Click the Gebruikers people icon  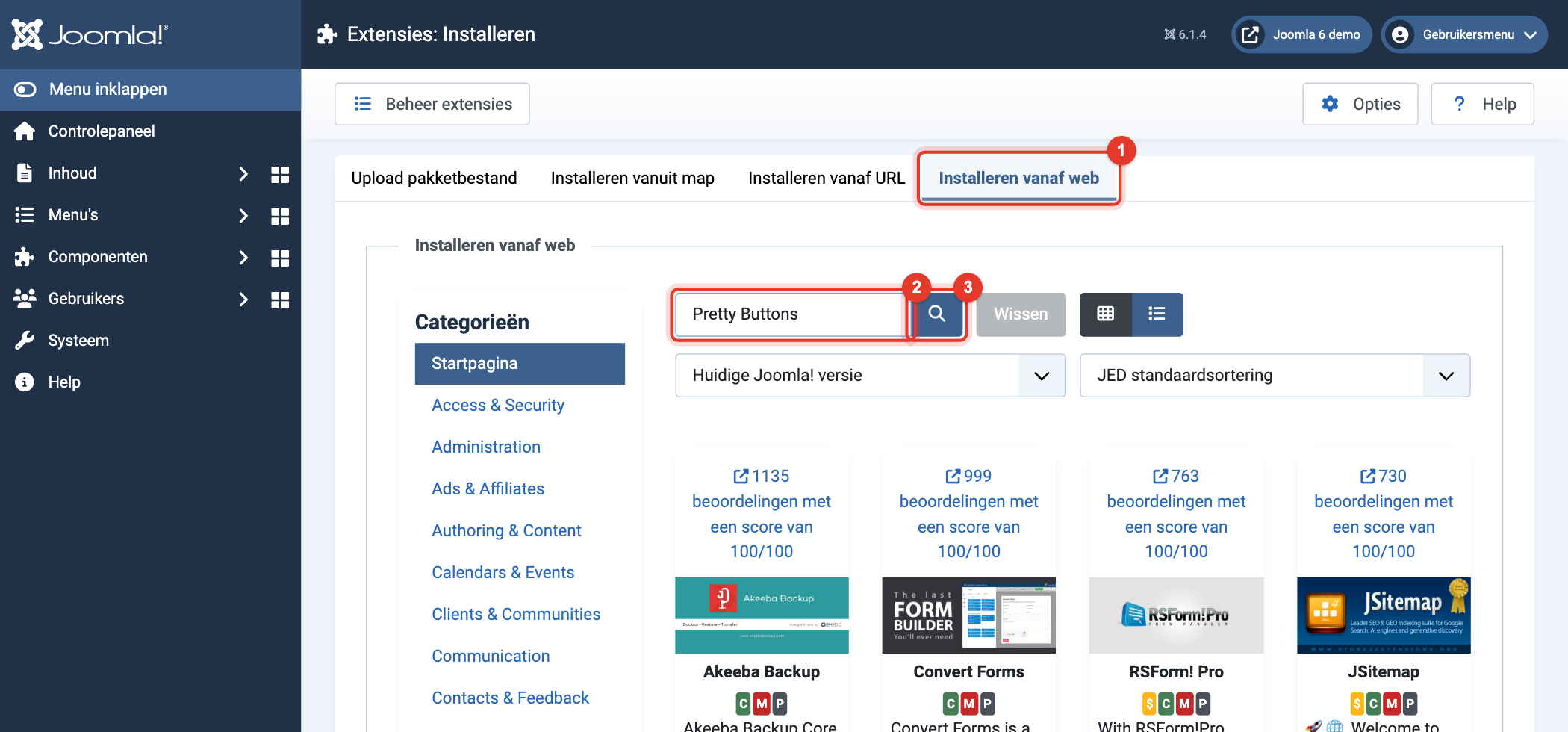[25, 299]
